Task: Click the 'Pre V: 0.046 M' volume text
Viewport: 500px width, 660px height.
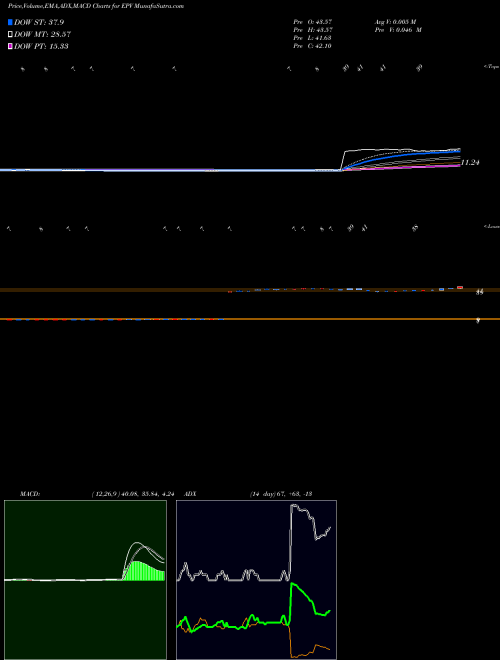Action: pyautogui.click(x=398, y=30)
